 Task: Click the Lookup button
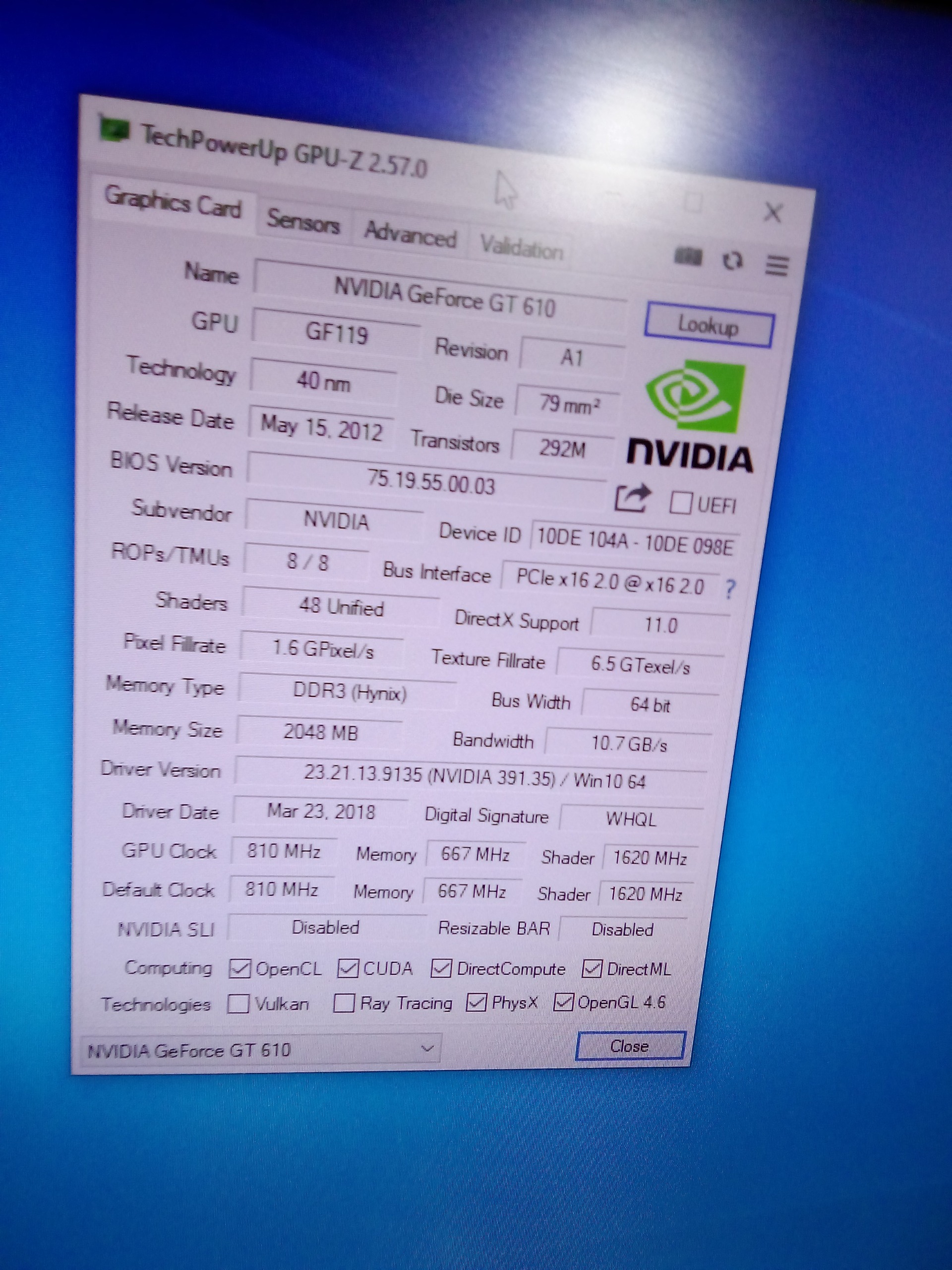coord(709,326)
